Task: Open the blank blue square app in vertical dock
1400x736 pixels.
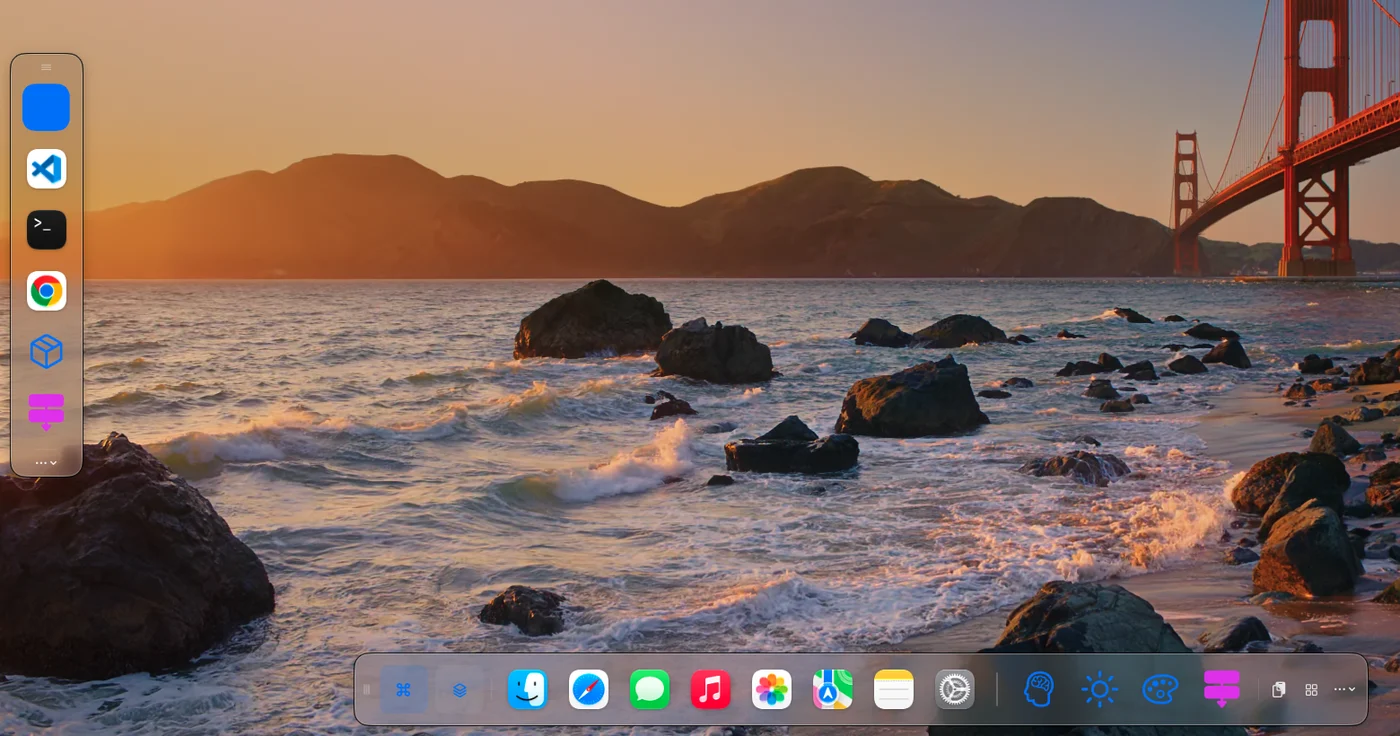Action: (x=46, y=107)
